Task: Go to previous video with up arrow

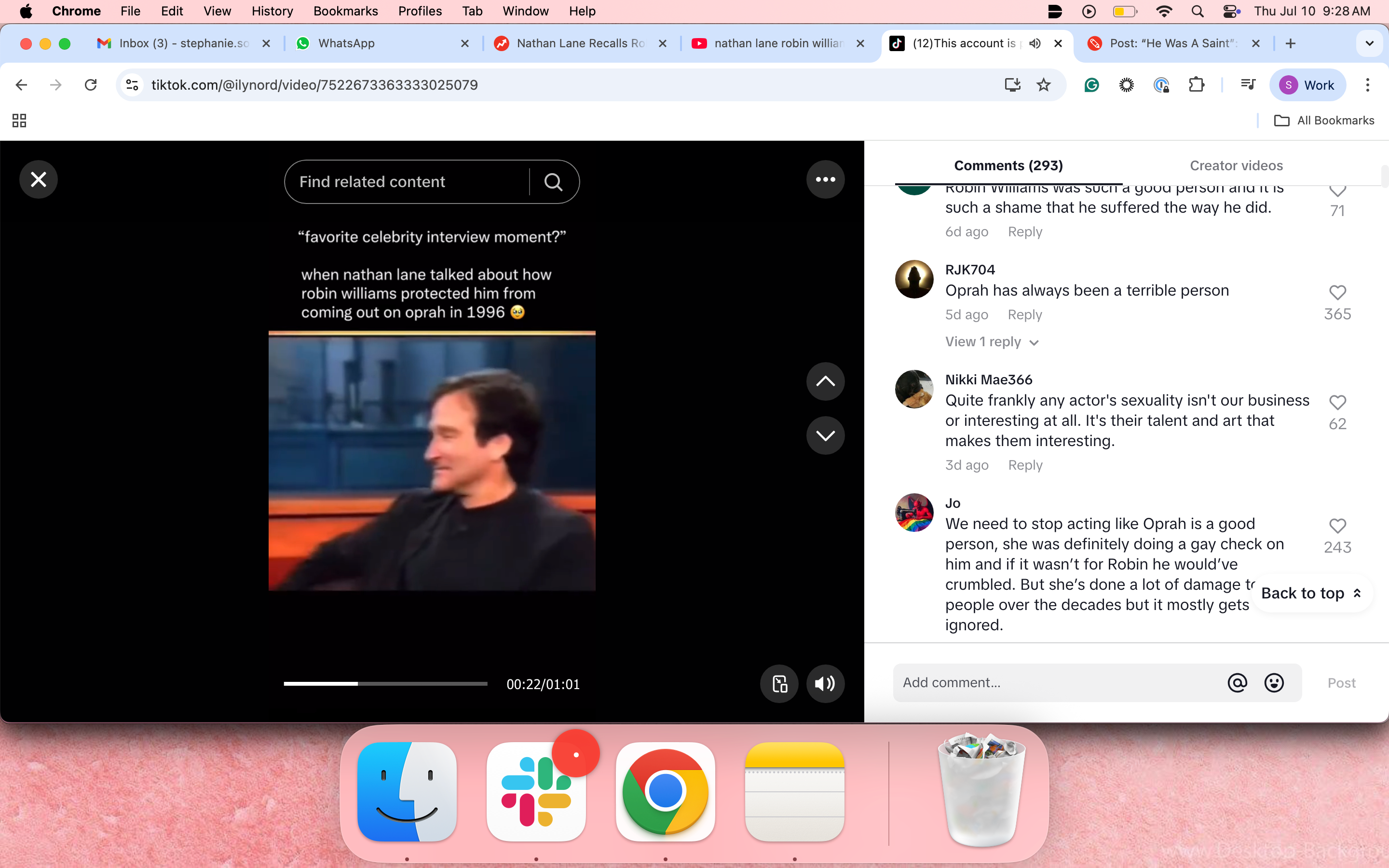Action: [825, 381]
